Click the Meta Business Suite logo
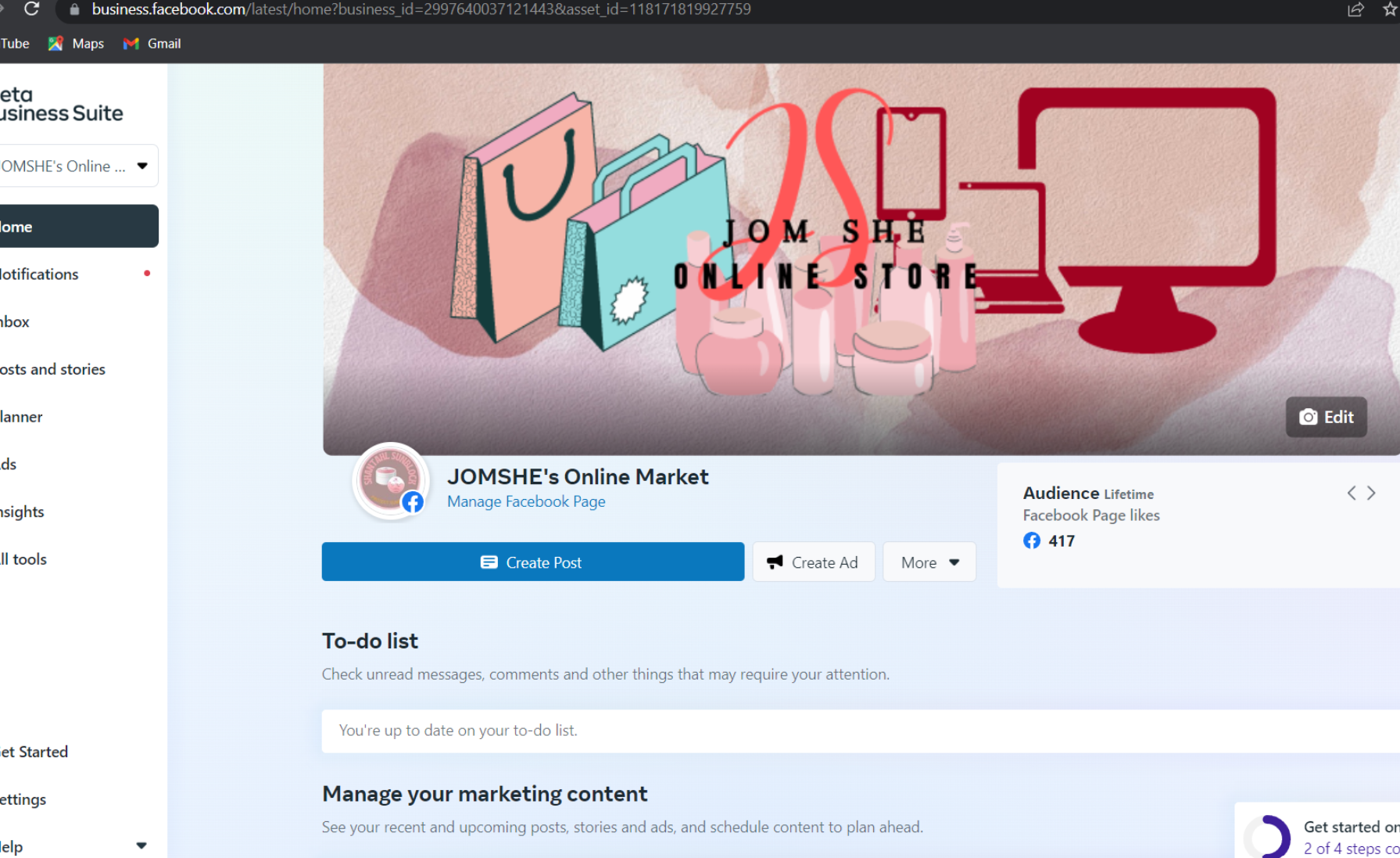The width and height of the screenshot is (1400, 858). pos(61,104)
